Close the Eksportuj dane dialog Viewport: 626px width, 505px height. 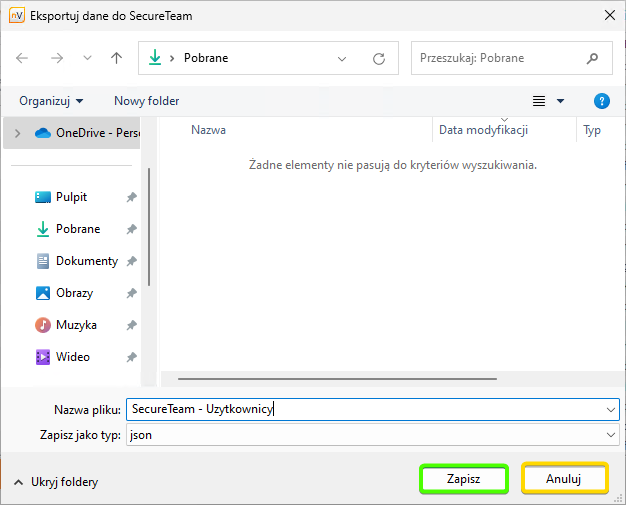coord(610,16)
